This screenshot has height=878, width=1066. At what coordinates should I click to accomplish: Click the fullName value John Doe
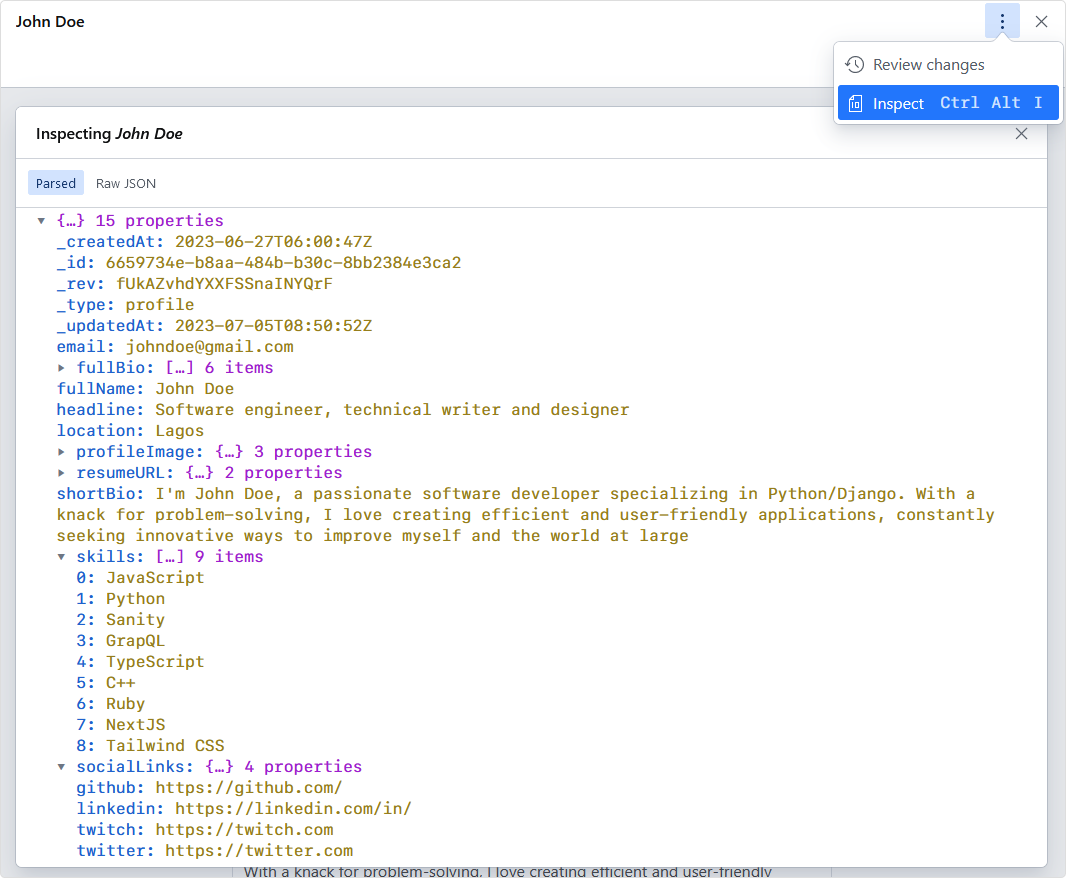coord(194,389)
